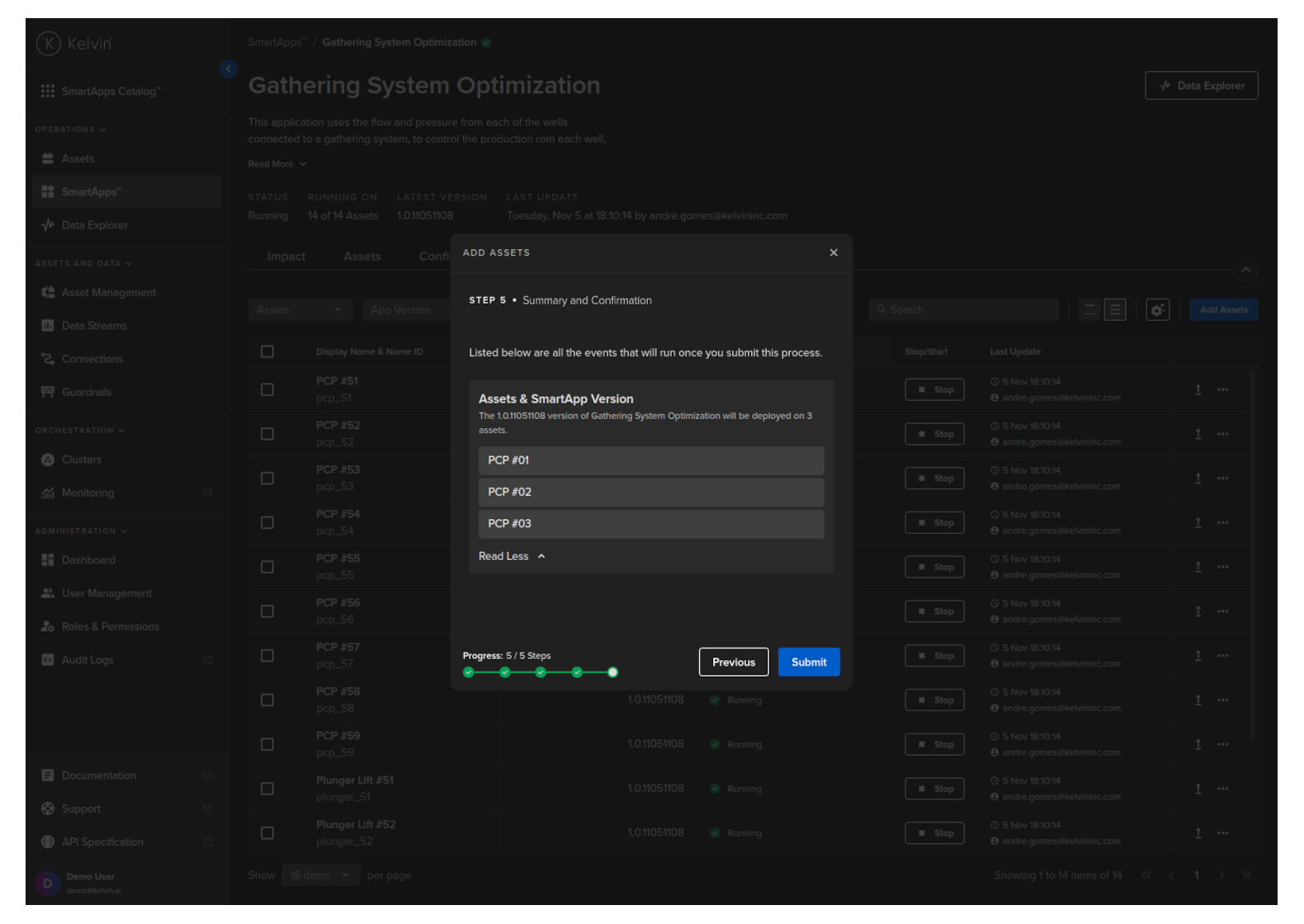Open the Assets tab
1304x924 pixels.
pyautogui.click(x=361, y=257)
